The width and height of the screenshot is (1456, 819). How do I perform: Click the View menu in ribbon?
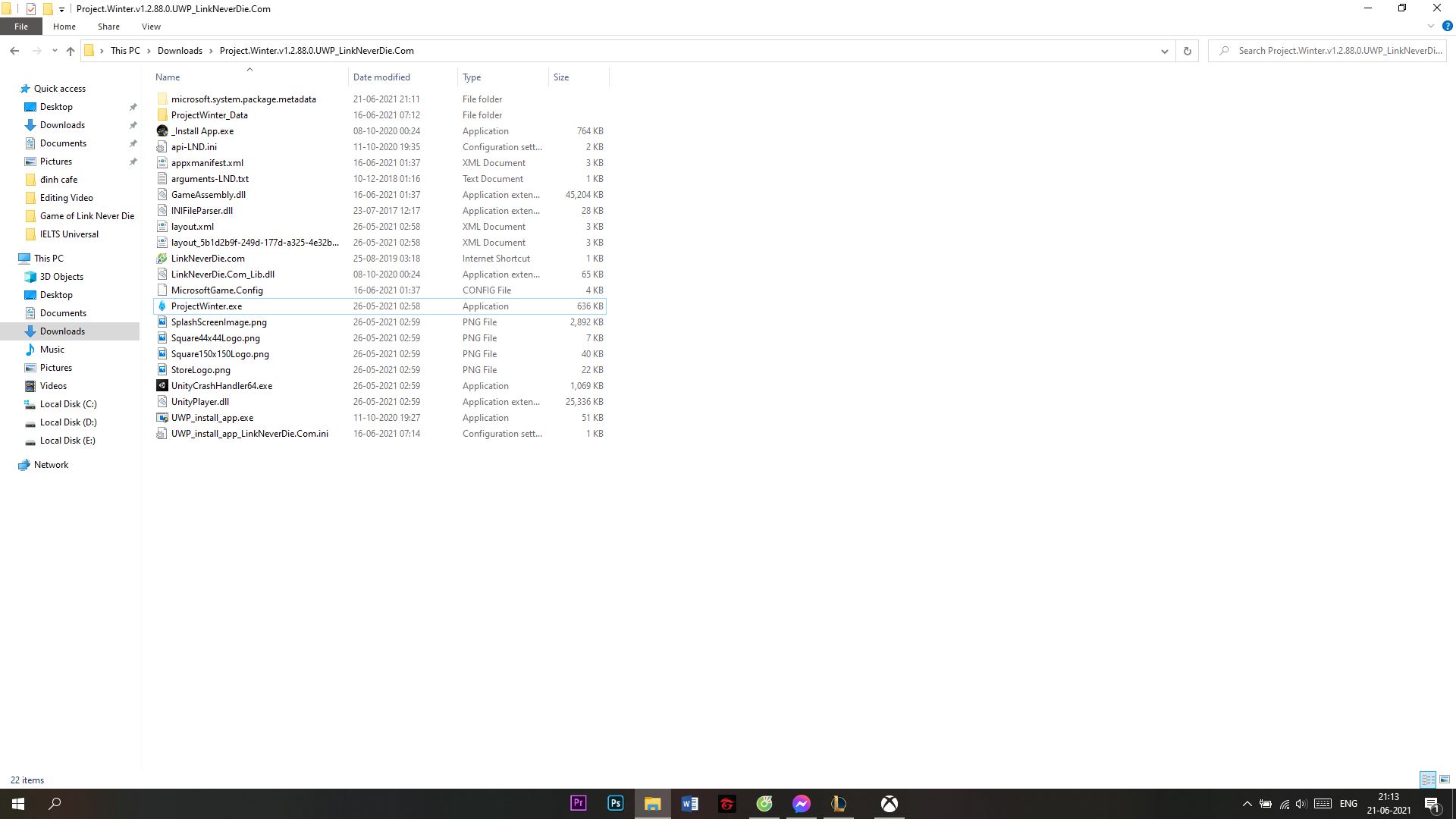(x=151, y=27)
